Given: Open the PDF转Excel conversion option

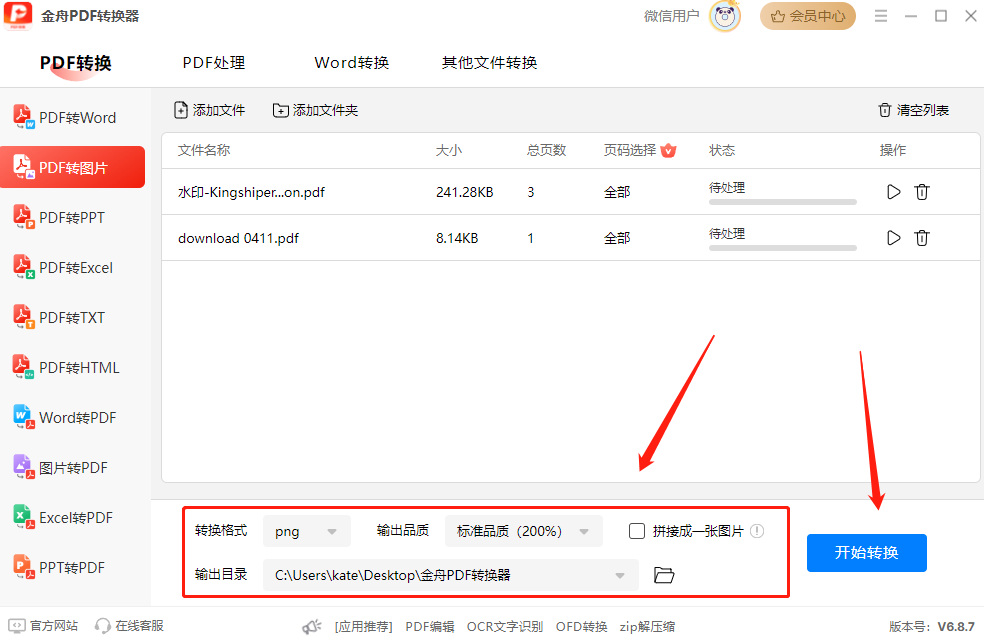Looking at the screenshot, I should (63, 267).
